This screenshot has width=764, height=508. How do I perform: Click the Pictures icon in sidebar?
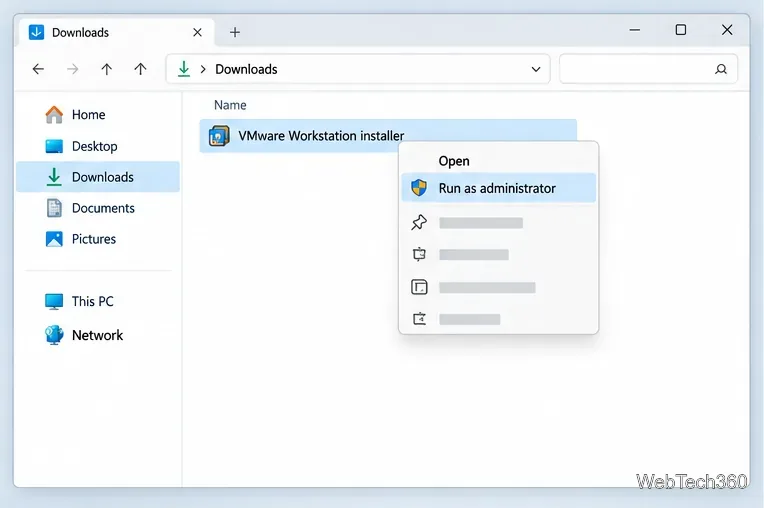54,239
